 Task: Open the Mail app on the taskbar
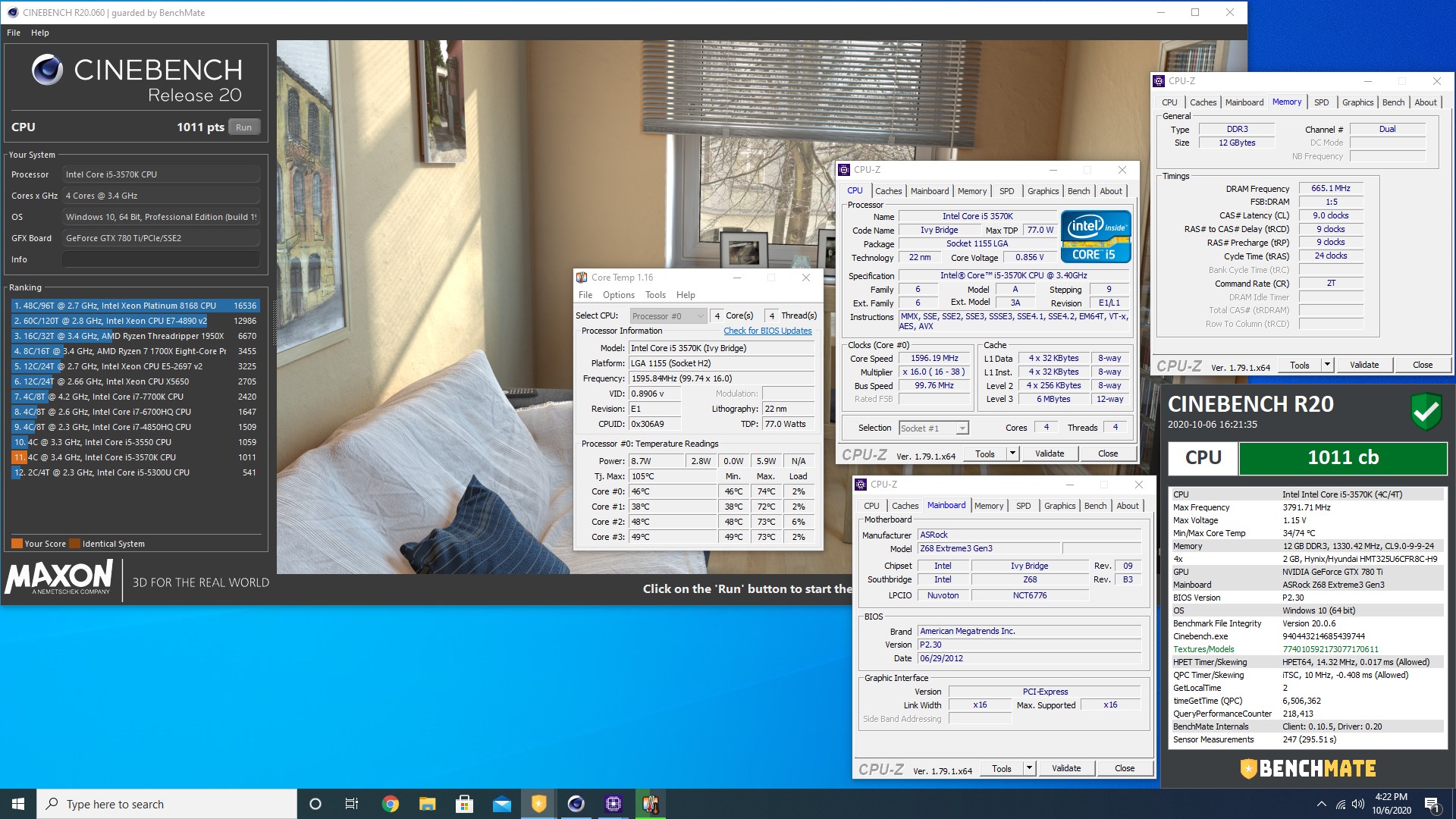pyautogui.click(x=501, y=804)
